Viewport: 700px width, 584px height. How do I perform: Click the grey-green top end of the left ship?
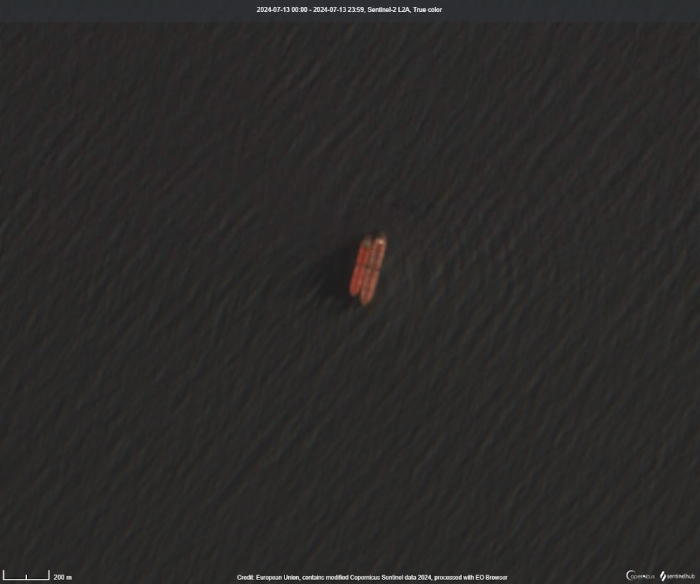pyautogui.click(x=367, y=243)
